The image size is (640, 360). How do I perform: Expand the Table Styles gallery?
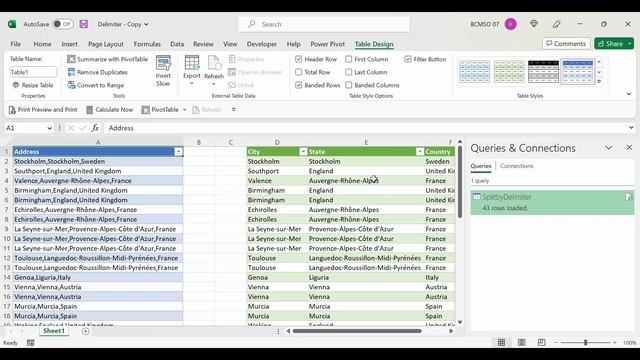(599, 82)
